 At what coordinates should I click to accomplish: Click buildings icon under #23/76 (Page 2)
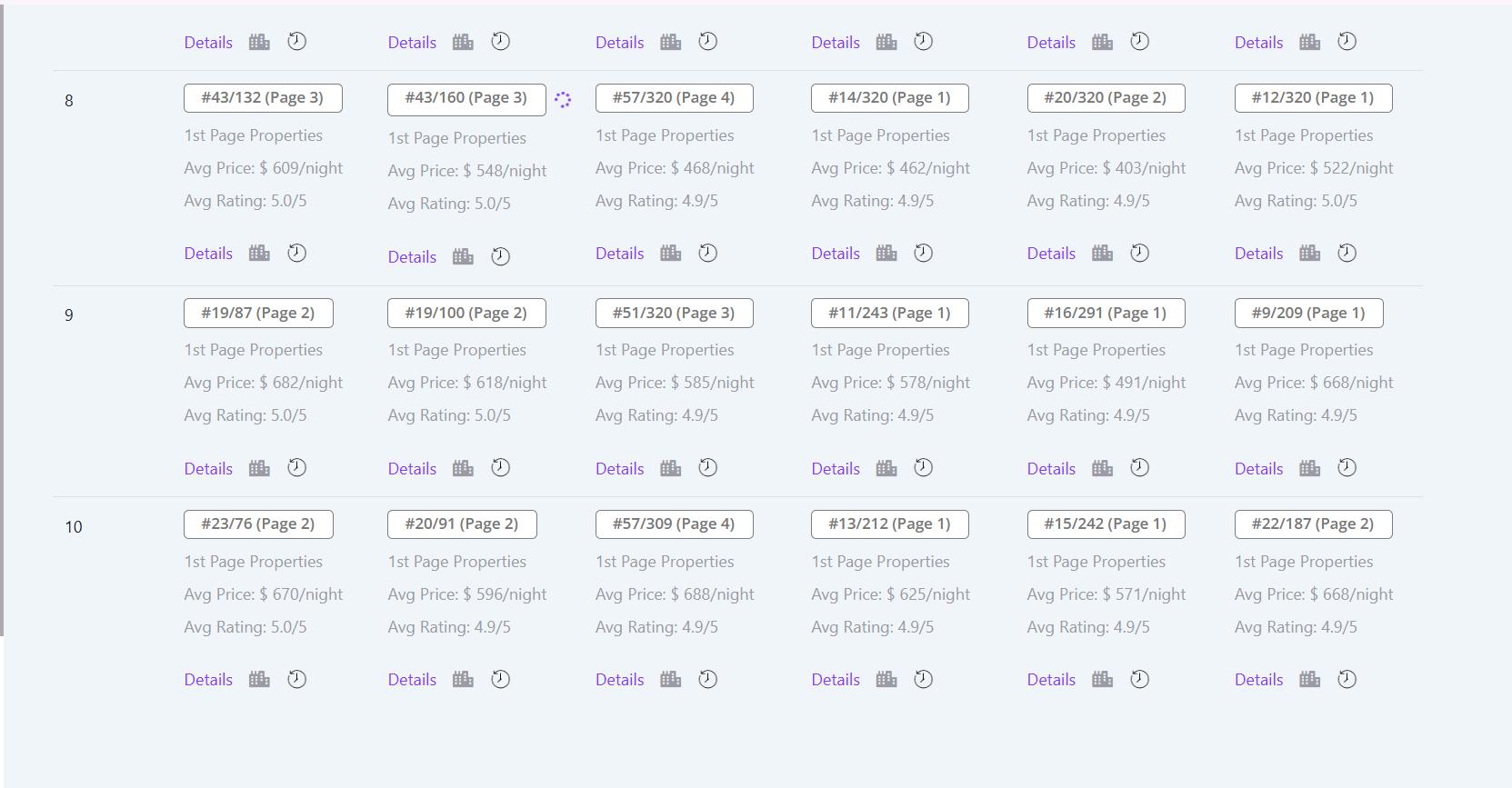[259, 679]
